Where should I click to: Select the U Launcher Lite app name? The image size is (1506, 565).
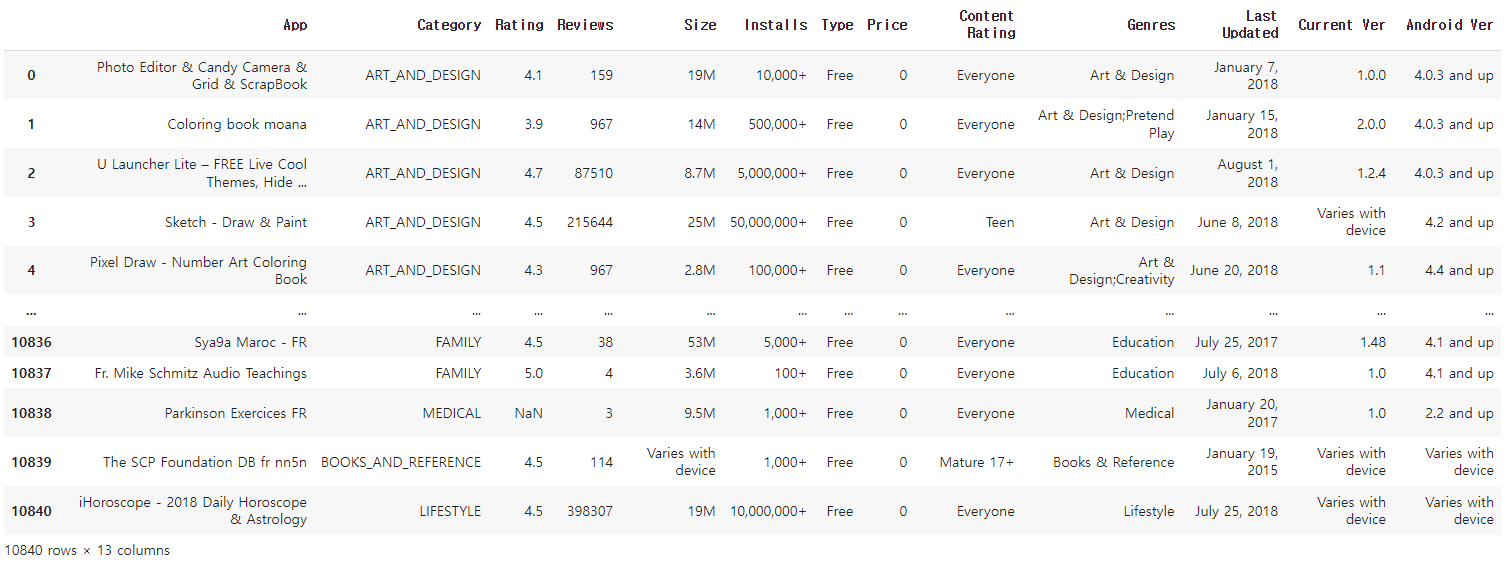pos(202,173)
